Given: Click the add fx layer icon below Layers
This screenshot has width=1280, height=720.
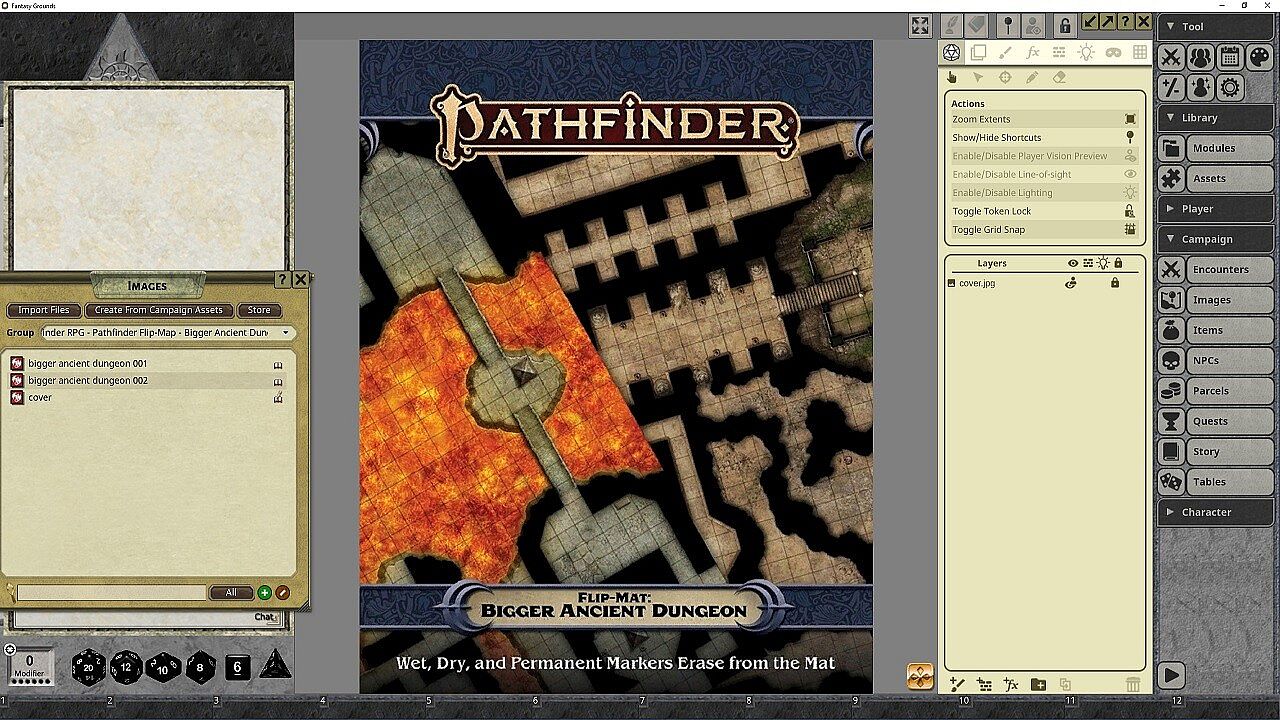Looking at the screenshot, I should (x=1011, y=685).
